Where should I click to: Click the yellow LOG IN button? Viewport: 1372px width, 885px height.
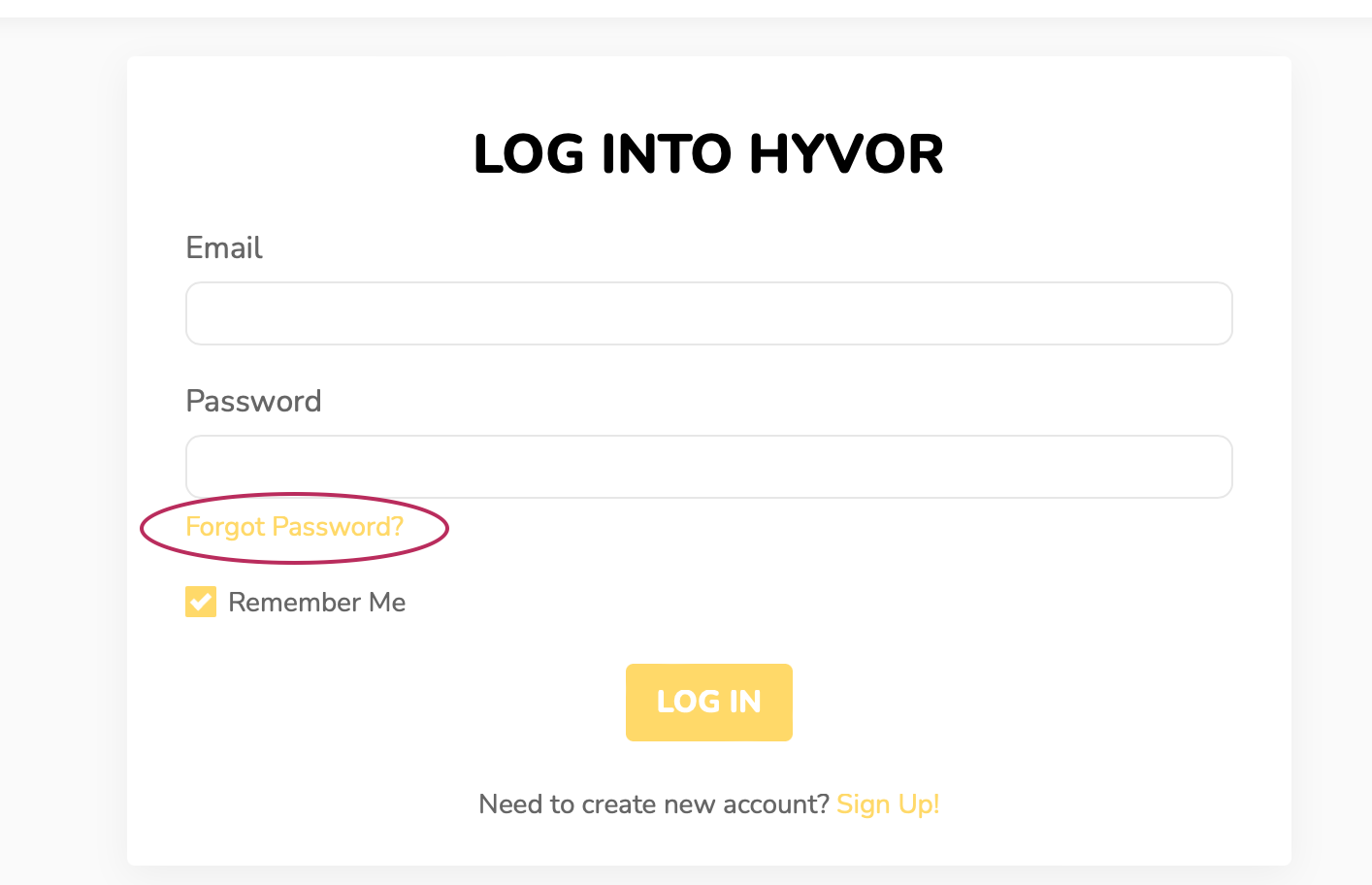click(x=709, y=703)
